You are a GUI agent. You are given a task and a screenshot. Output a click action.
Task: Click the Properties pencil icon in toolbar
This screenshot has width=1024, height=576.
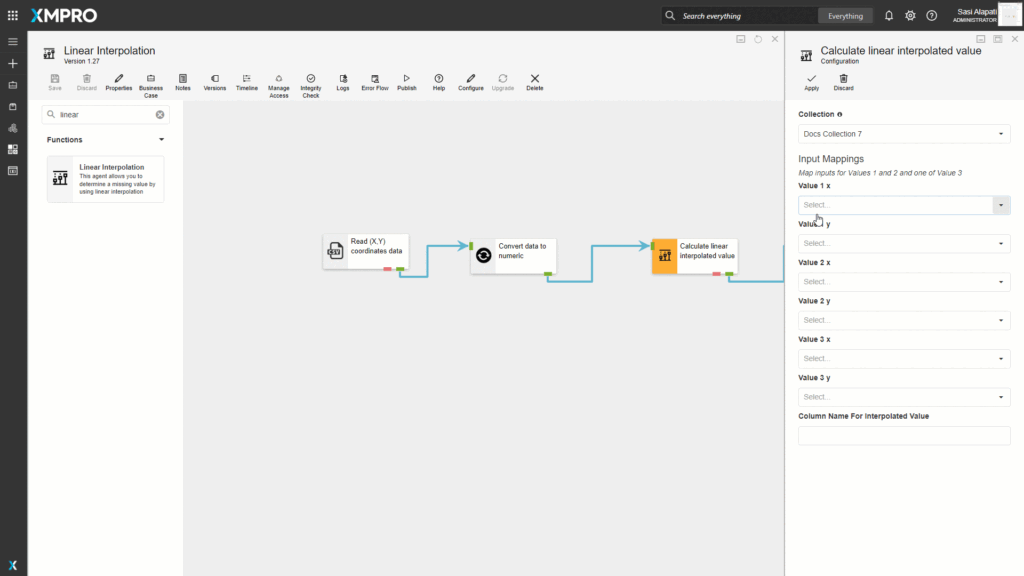(x=118, y=81)
